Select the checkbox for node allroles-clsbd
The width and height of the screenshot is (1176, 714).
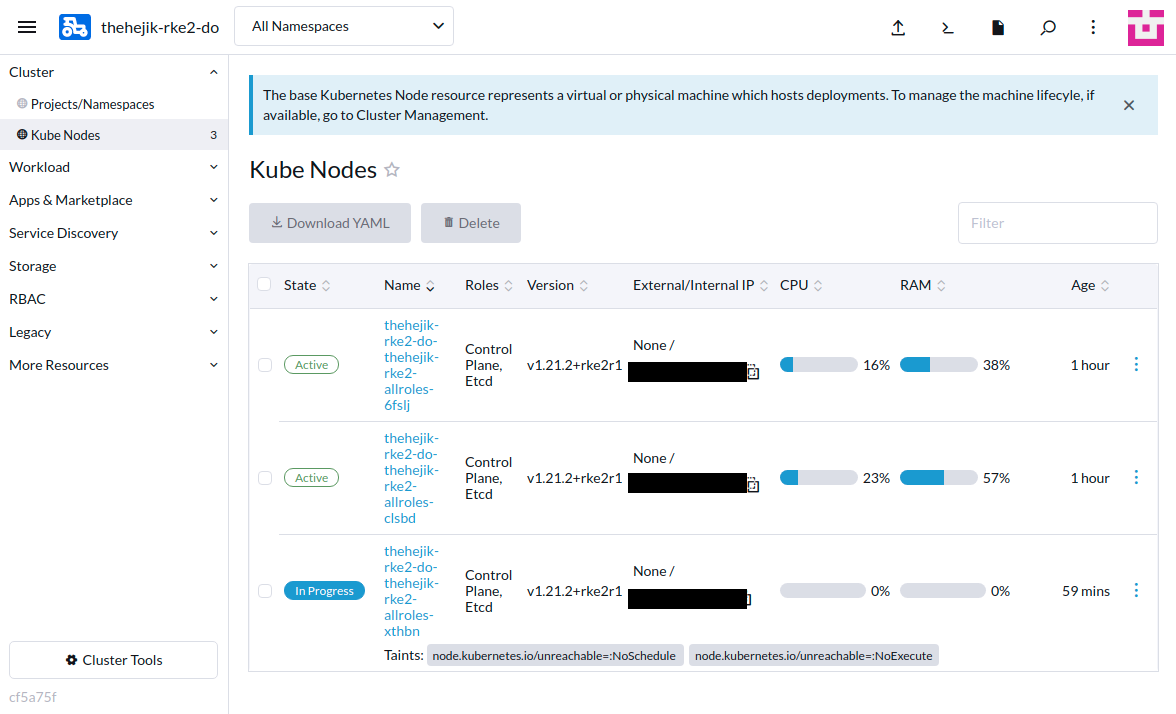click(264, 477)
